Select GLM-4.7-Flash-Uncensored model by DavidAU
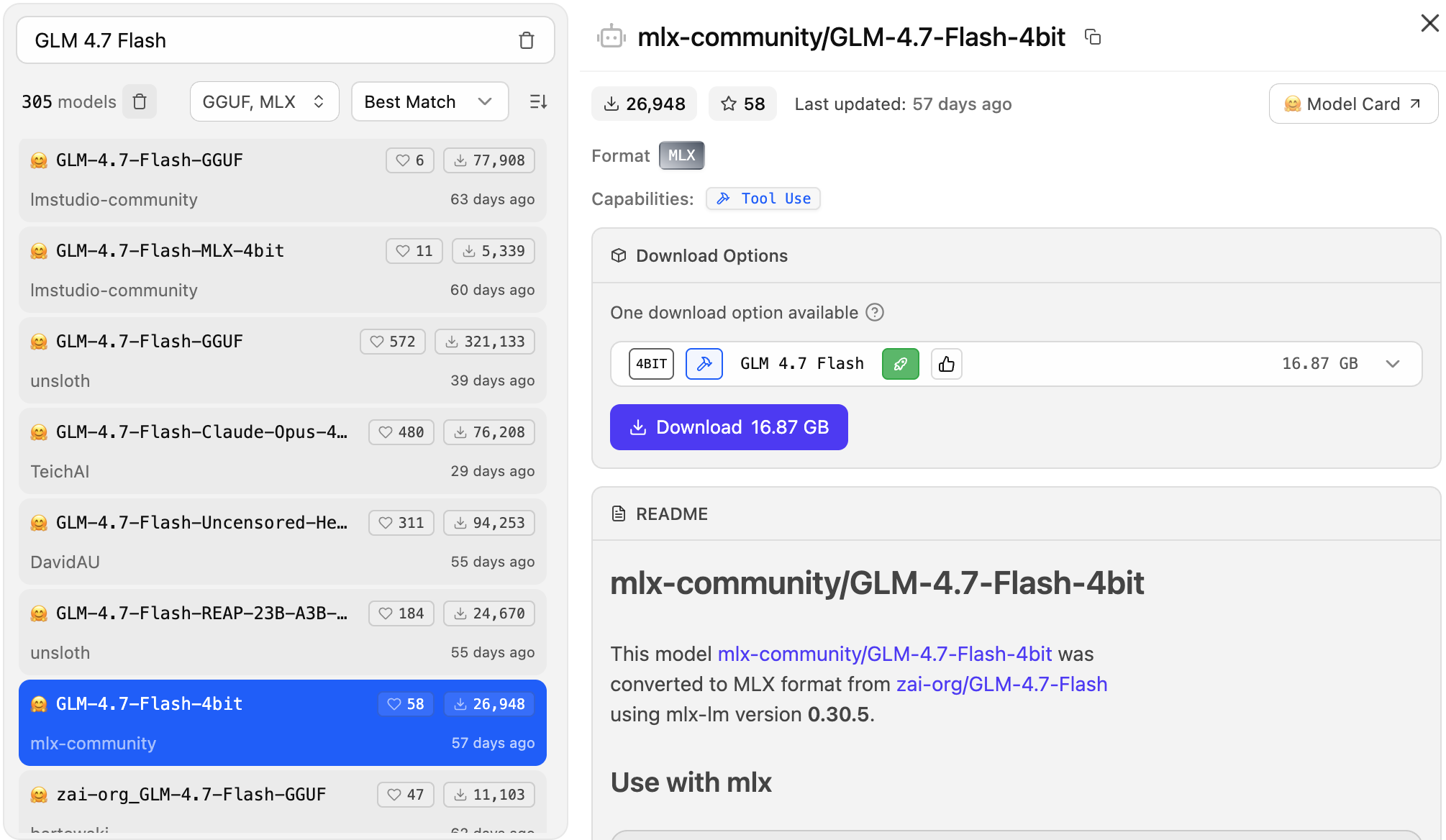This screenshot has width=1446, height=840. tap(201, 541)
